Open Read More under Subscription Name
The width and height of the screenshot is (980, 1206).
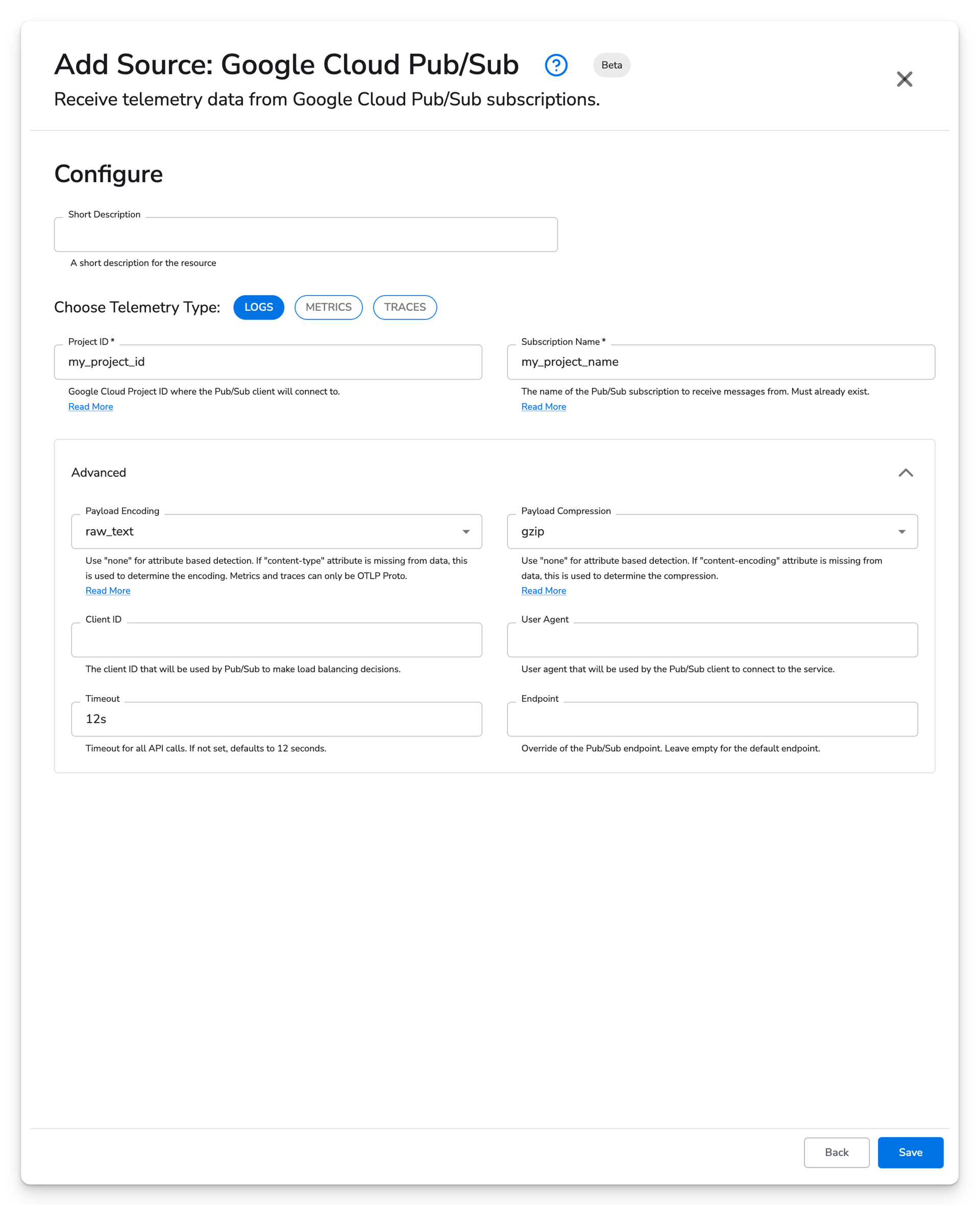[544, 406]
